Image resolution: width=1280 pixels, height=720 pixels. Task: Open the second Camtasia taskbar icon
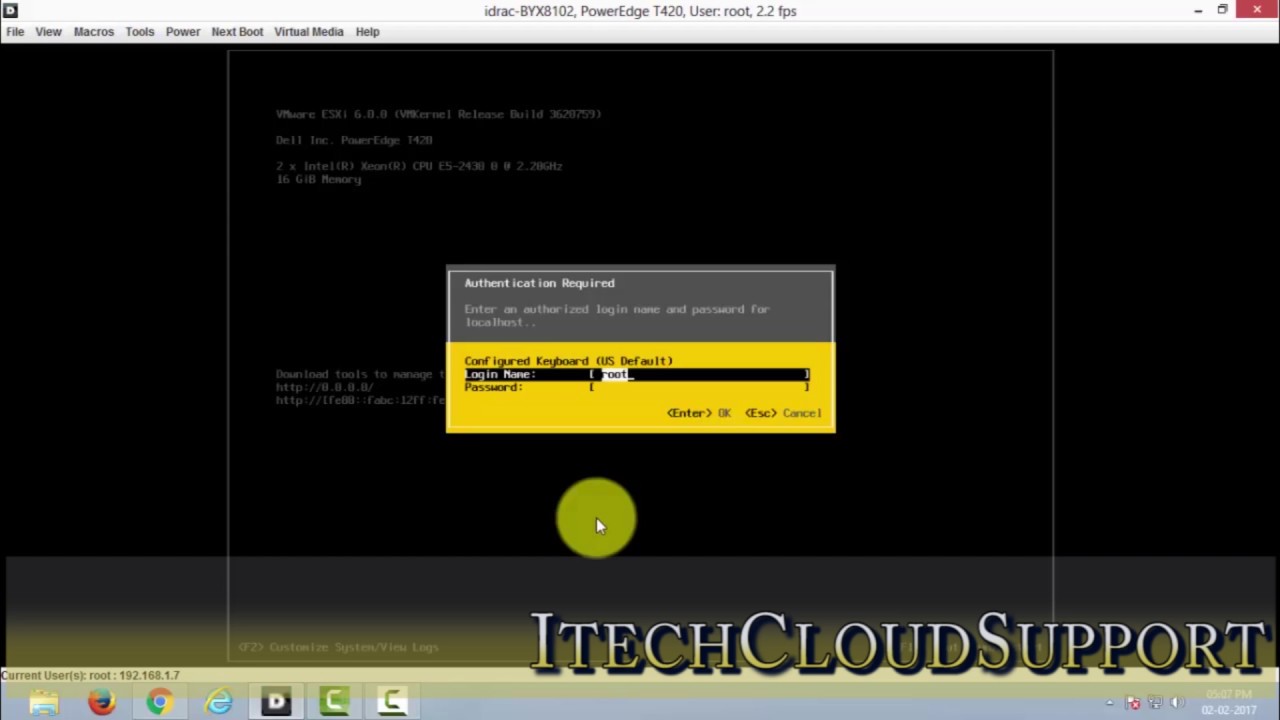[392, 702]
